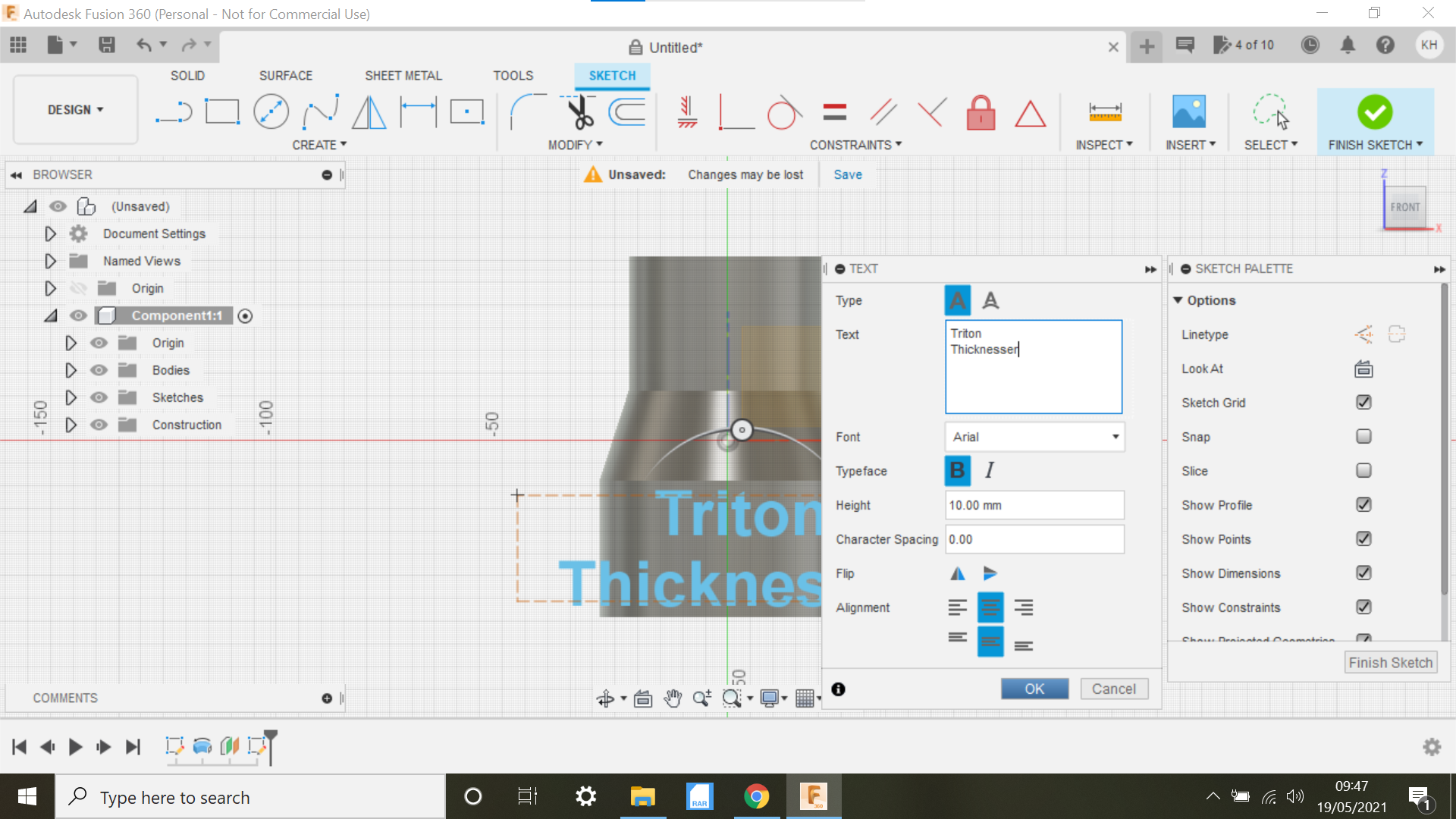Choose the Text on Path type
This screenshot has width=1456, height=819.
click(x=990, y=301)
